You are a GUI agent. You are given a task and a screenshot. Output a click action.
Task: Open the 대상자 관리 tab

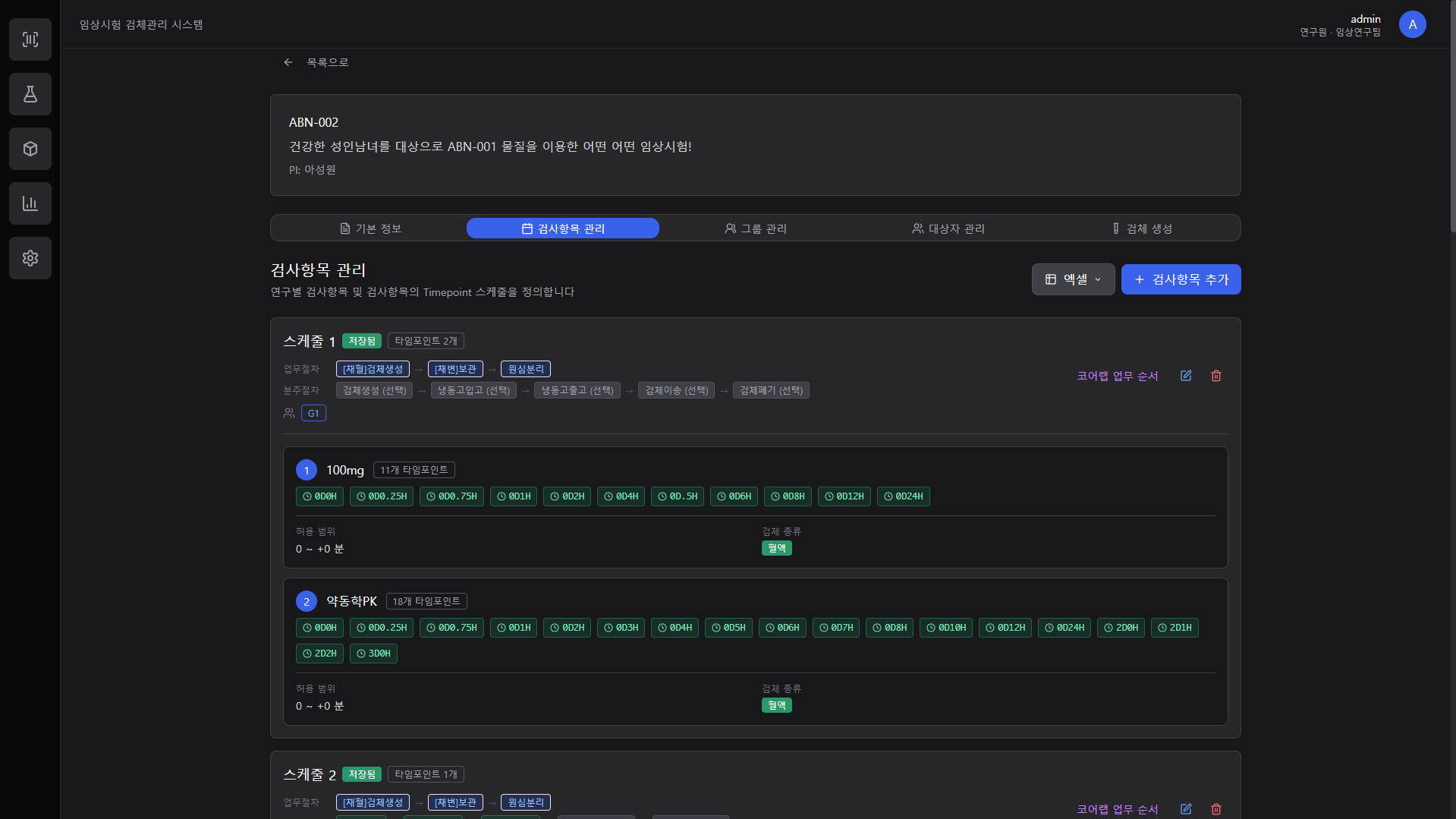coord(948,228)
